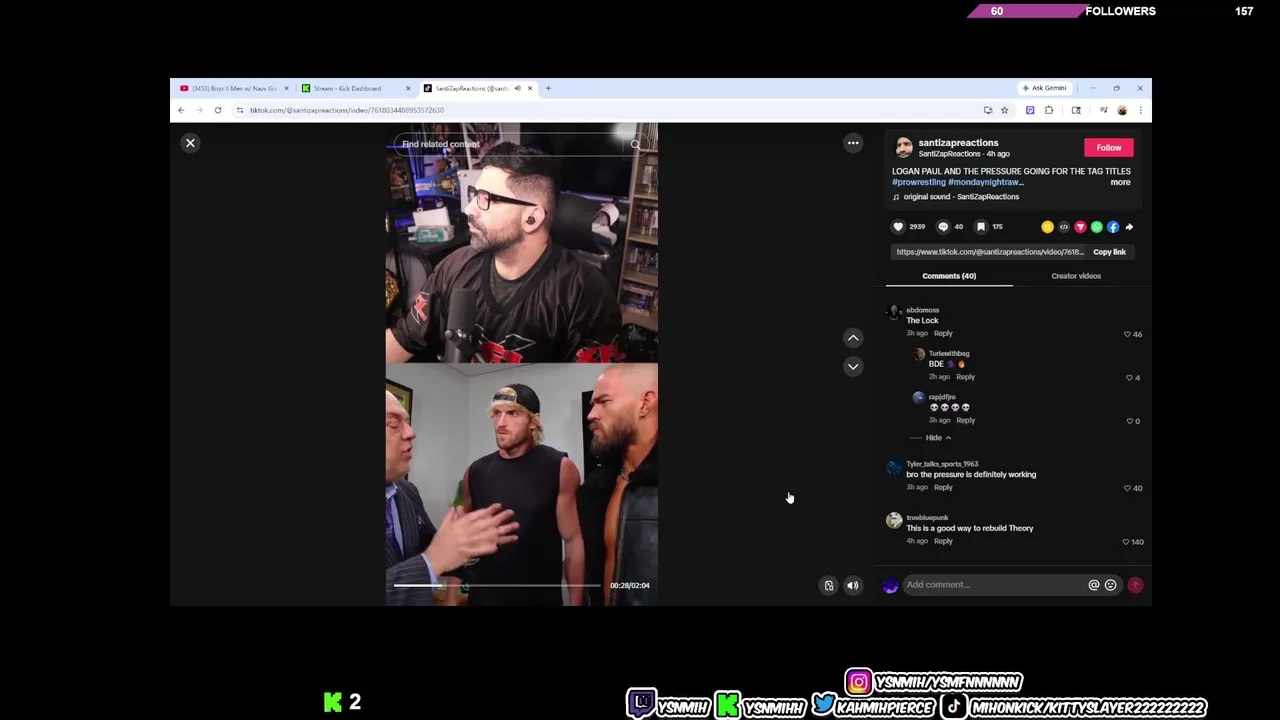Open Chrome three-dot menu
The image size is (1280, 720).
(1140, 110)
